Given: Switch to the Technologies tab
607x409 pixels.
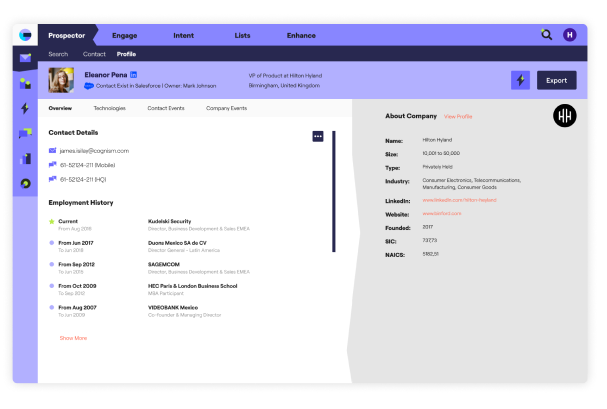Looking at the screenshot, I should 110,108.
